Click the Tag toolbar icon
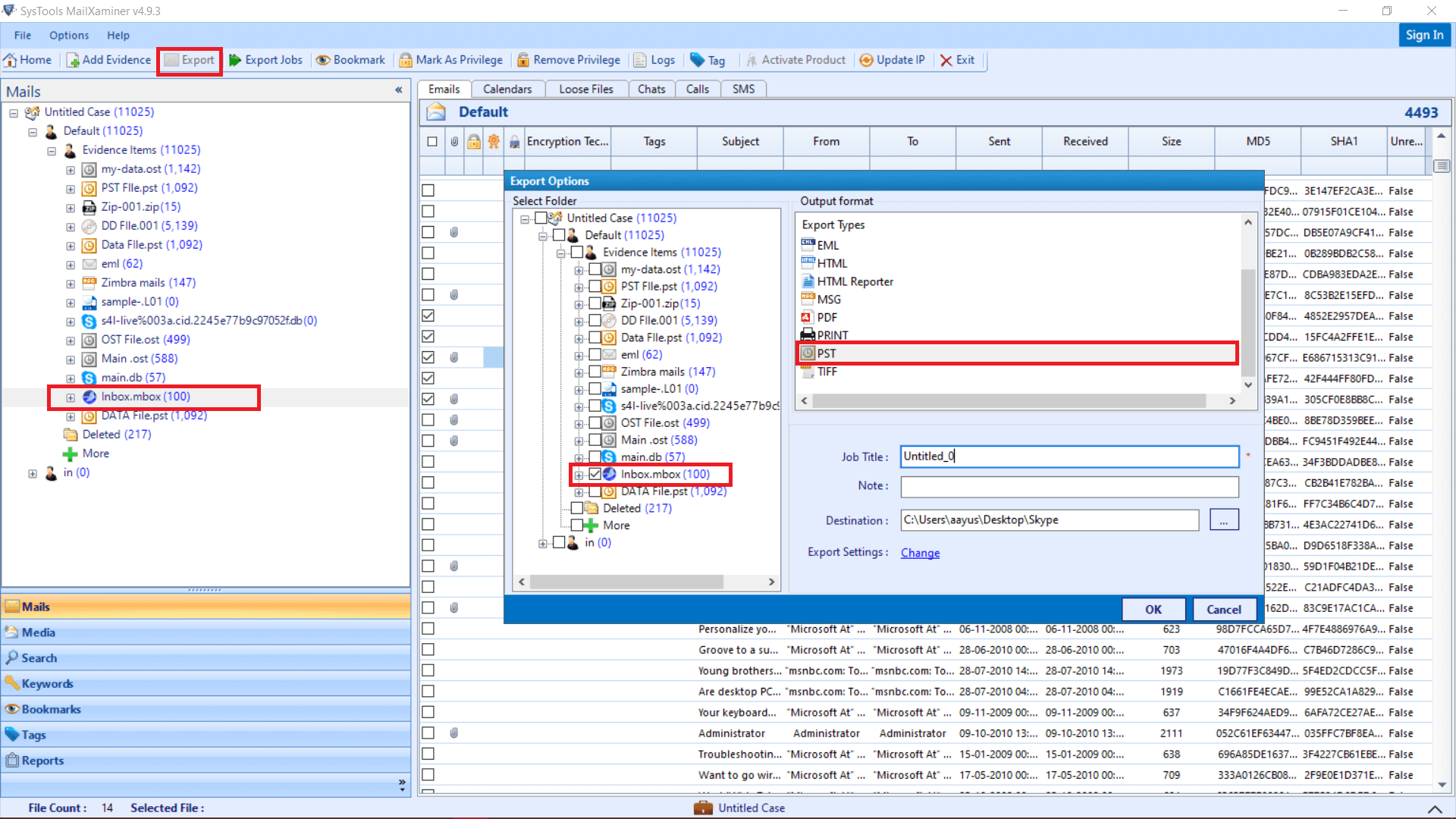1456x819 pixels. [697, 60]
